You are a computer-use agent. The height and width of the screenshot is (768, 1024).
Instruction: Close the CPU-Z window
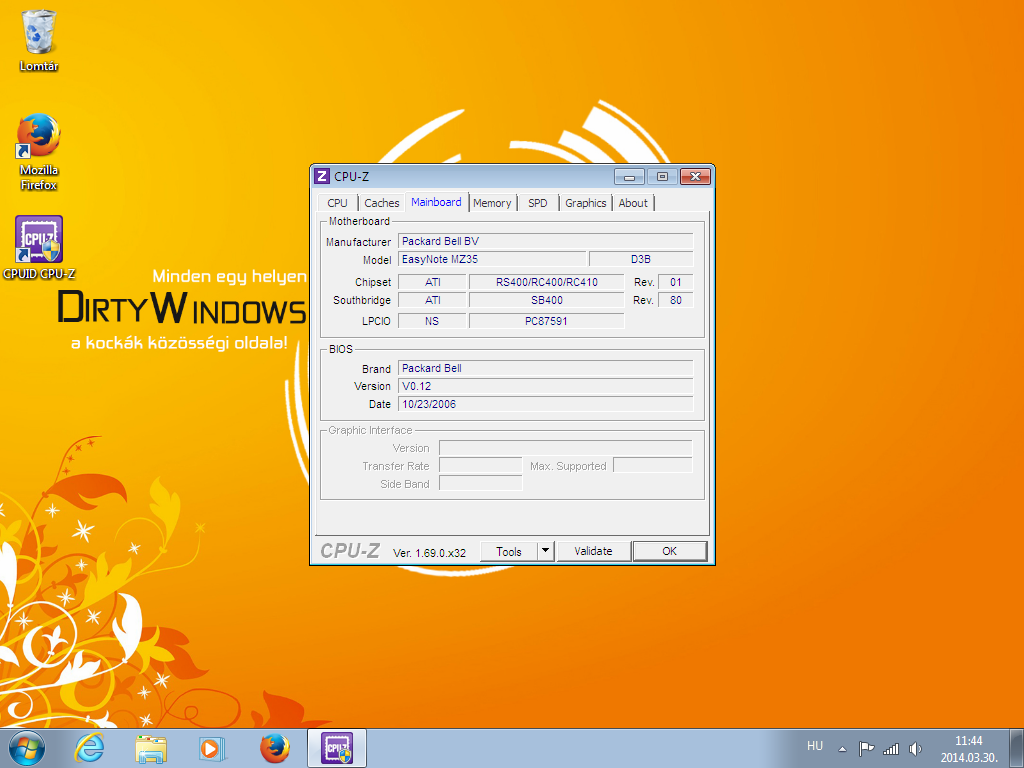pyautogui.click(x=696, y=176)
